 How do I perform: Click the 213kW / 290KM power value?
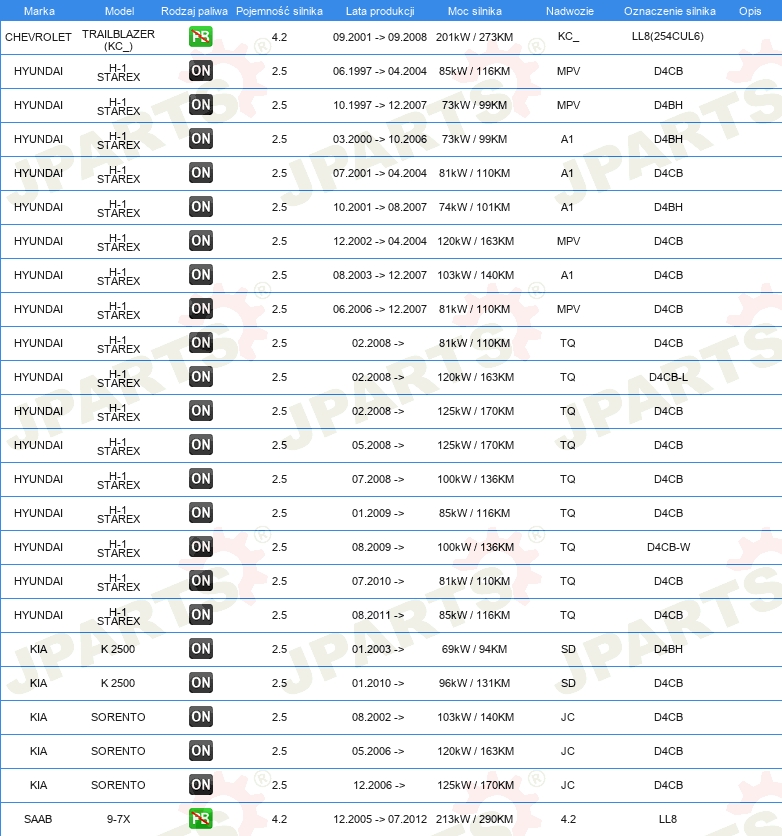[474, 819]
